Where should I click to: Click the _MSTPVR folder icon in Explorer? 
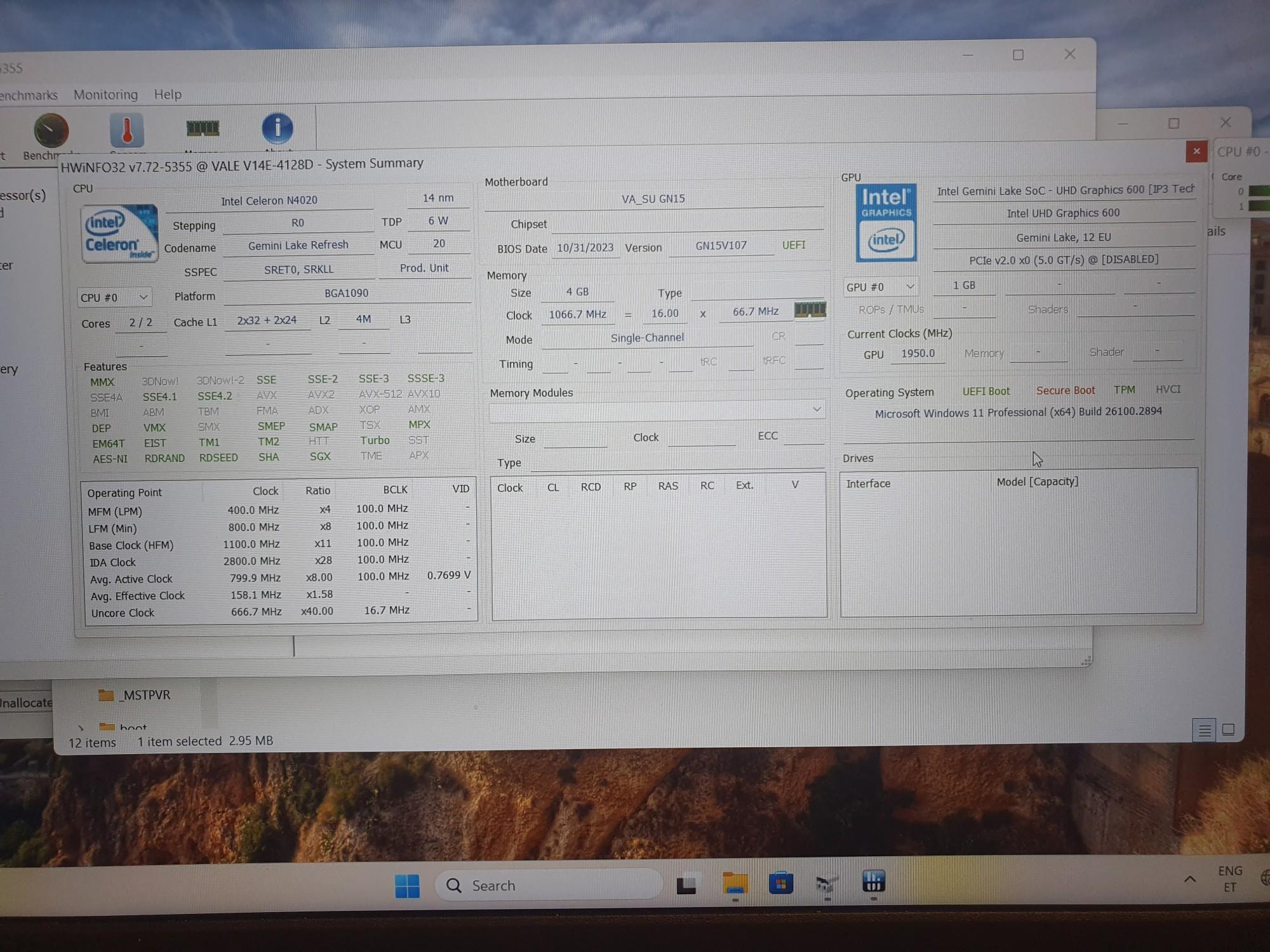(x=106, y=695)
